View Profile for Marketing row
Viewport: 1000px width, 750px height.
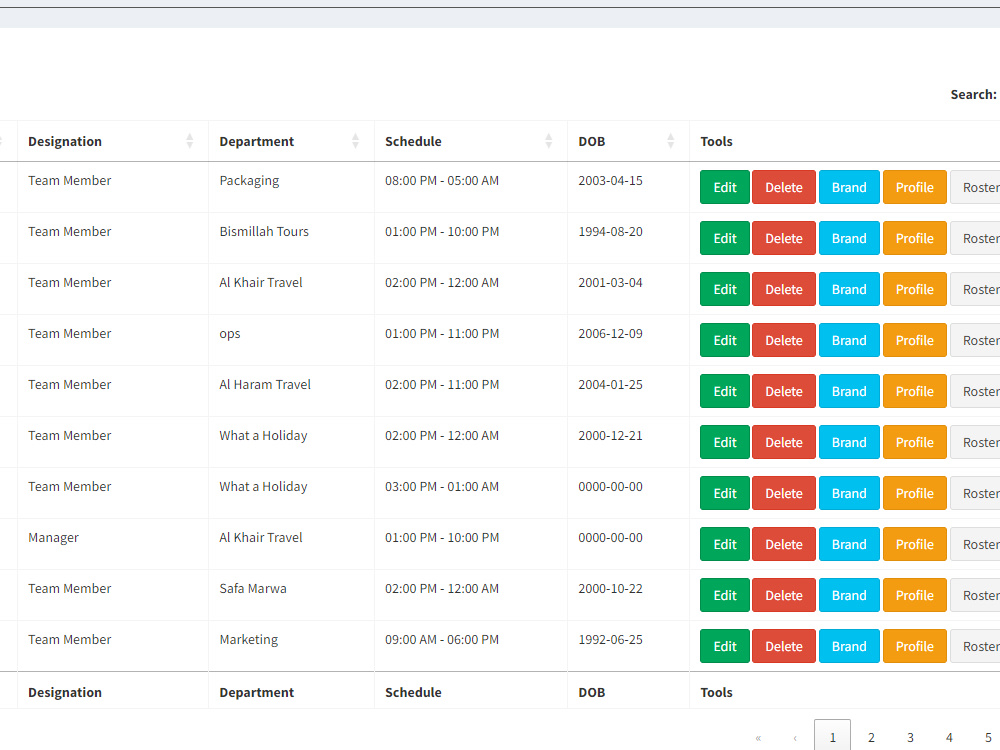point(915,646)
